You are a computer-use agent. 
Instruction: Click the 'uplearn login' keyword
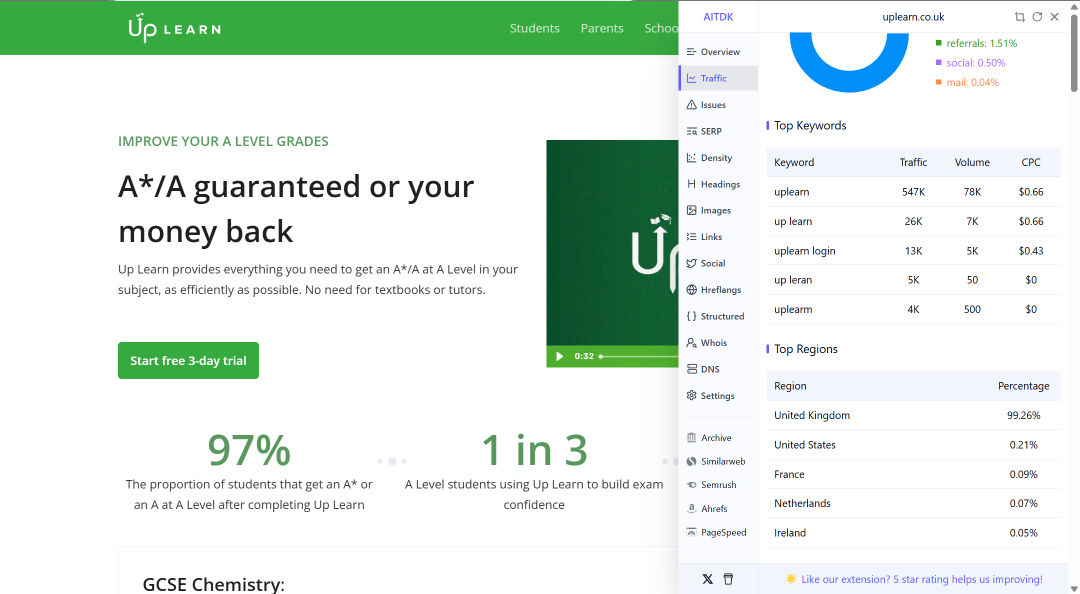coord(804,251)
